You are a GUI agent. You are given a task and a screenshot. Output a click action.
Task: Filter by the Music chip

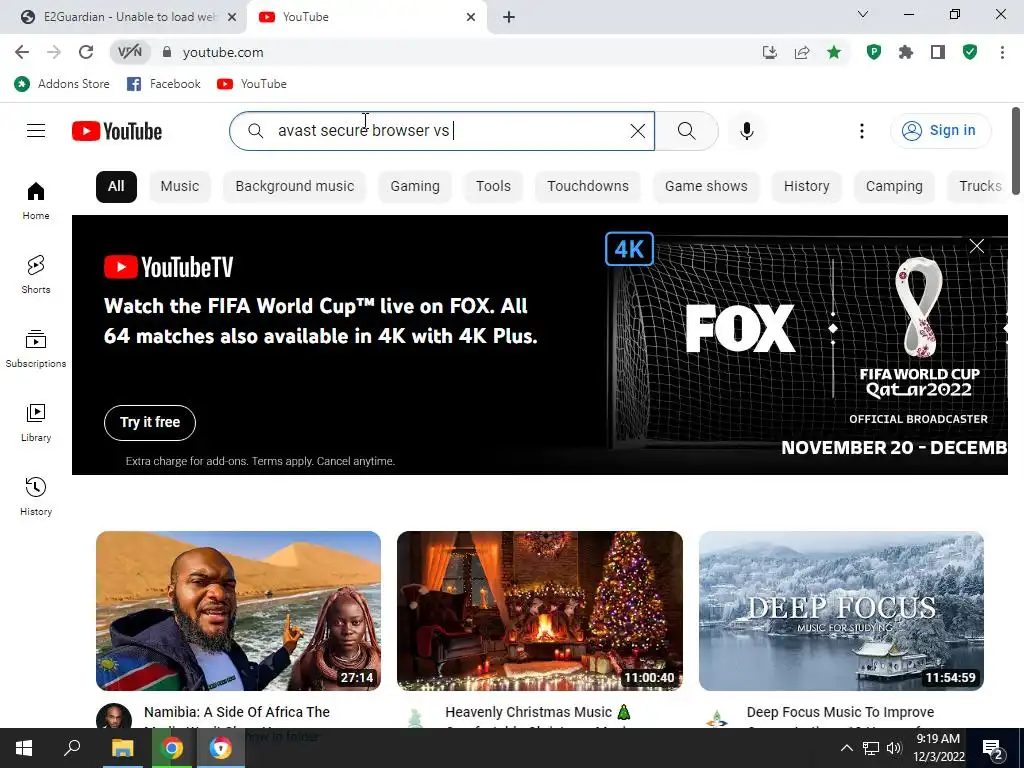pyautogui.click(x=180, y=186)
